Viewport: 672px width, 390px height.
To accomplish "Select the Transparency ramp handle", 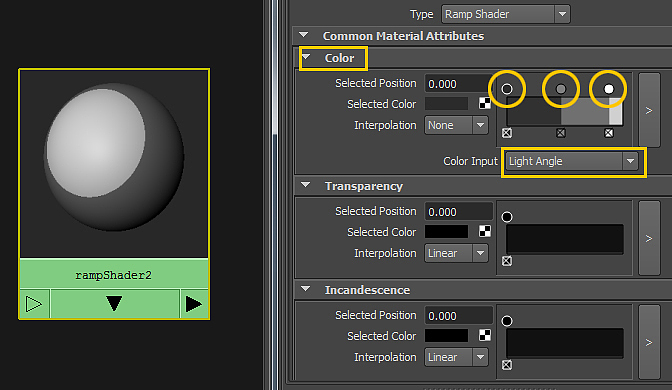I will [507, 217].
